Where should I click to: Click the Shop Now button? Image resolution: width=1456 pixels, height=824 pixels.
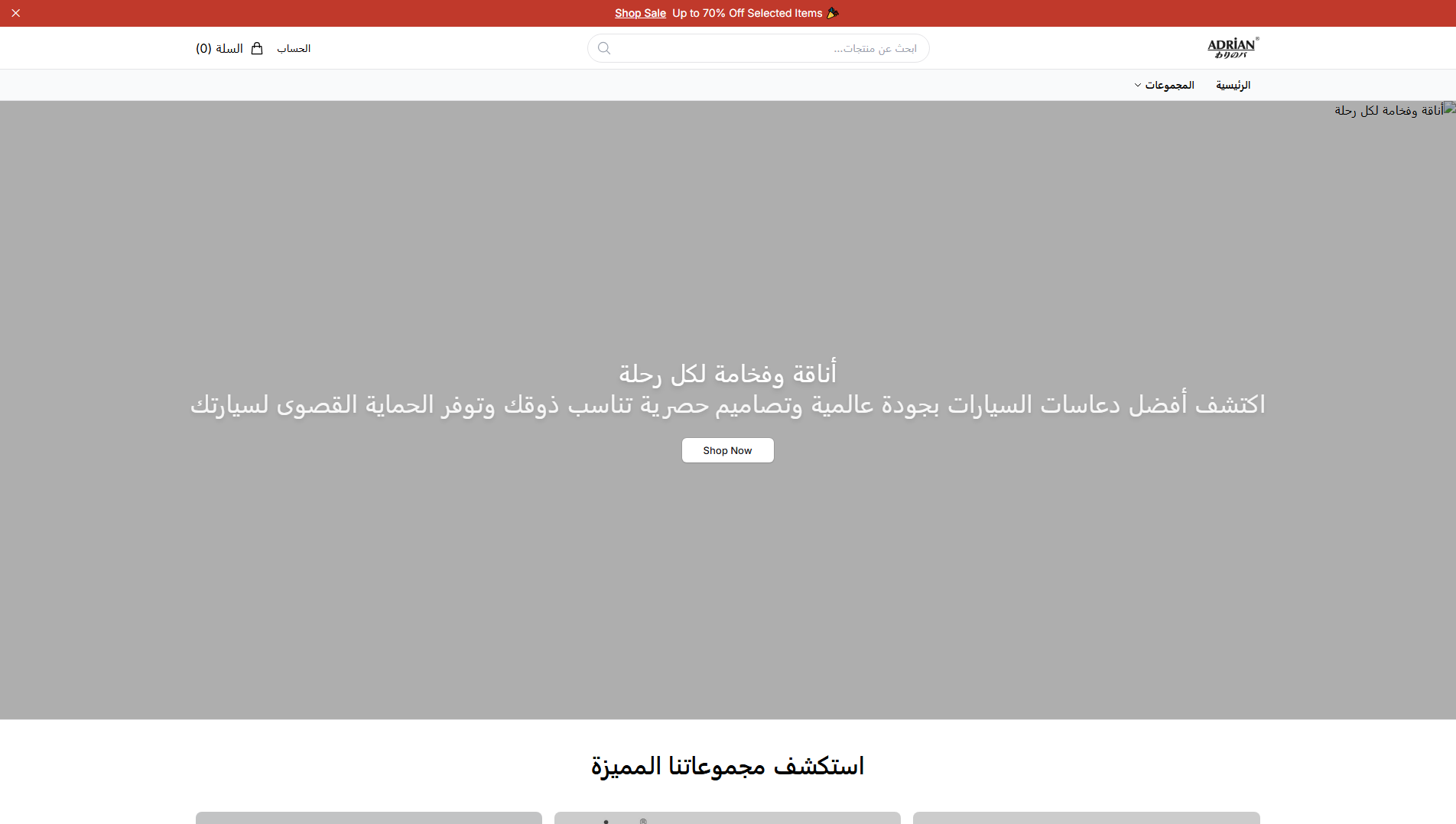(727, 450)
